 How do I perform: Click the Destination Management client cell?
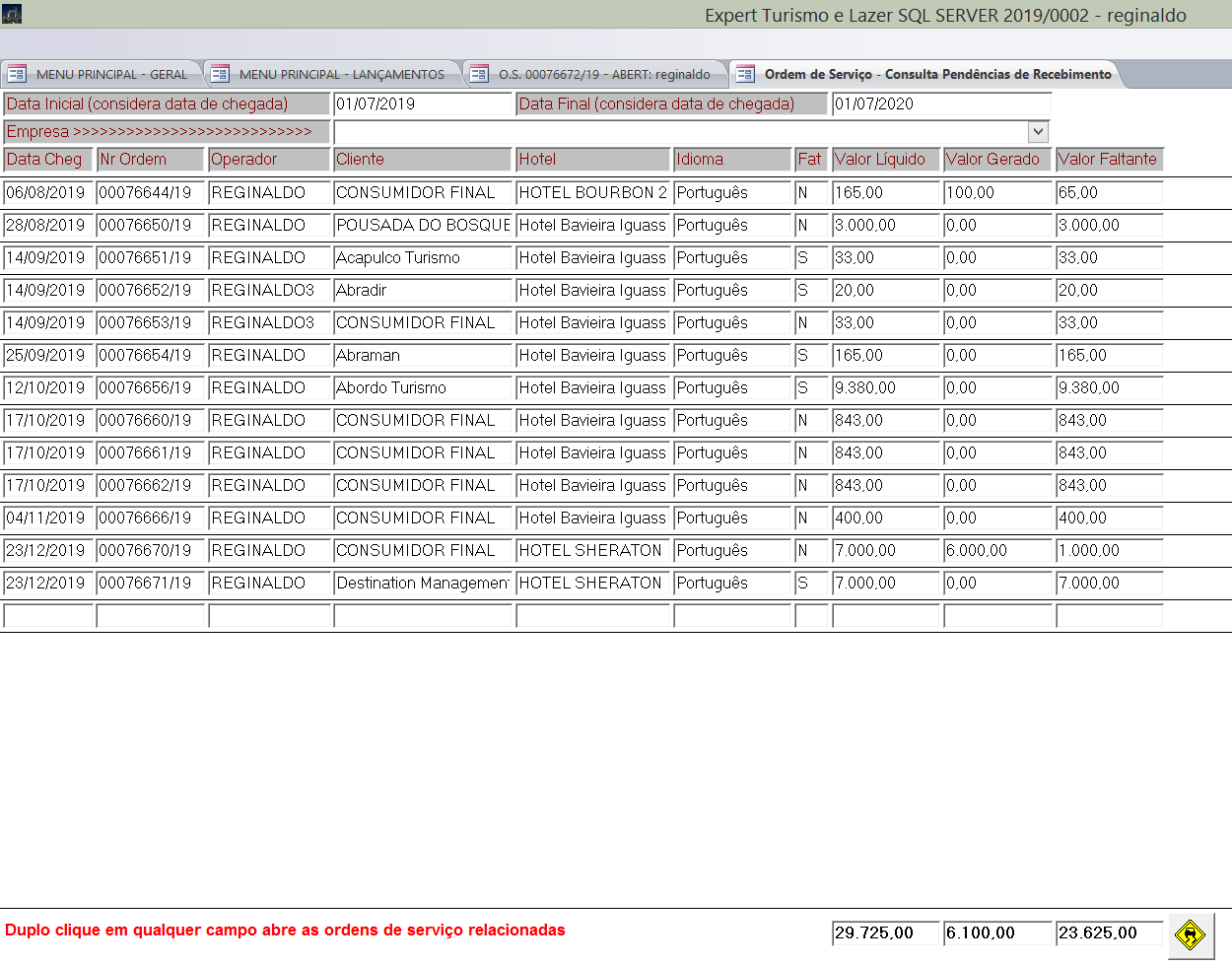423,584
